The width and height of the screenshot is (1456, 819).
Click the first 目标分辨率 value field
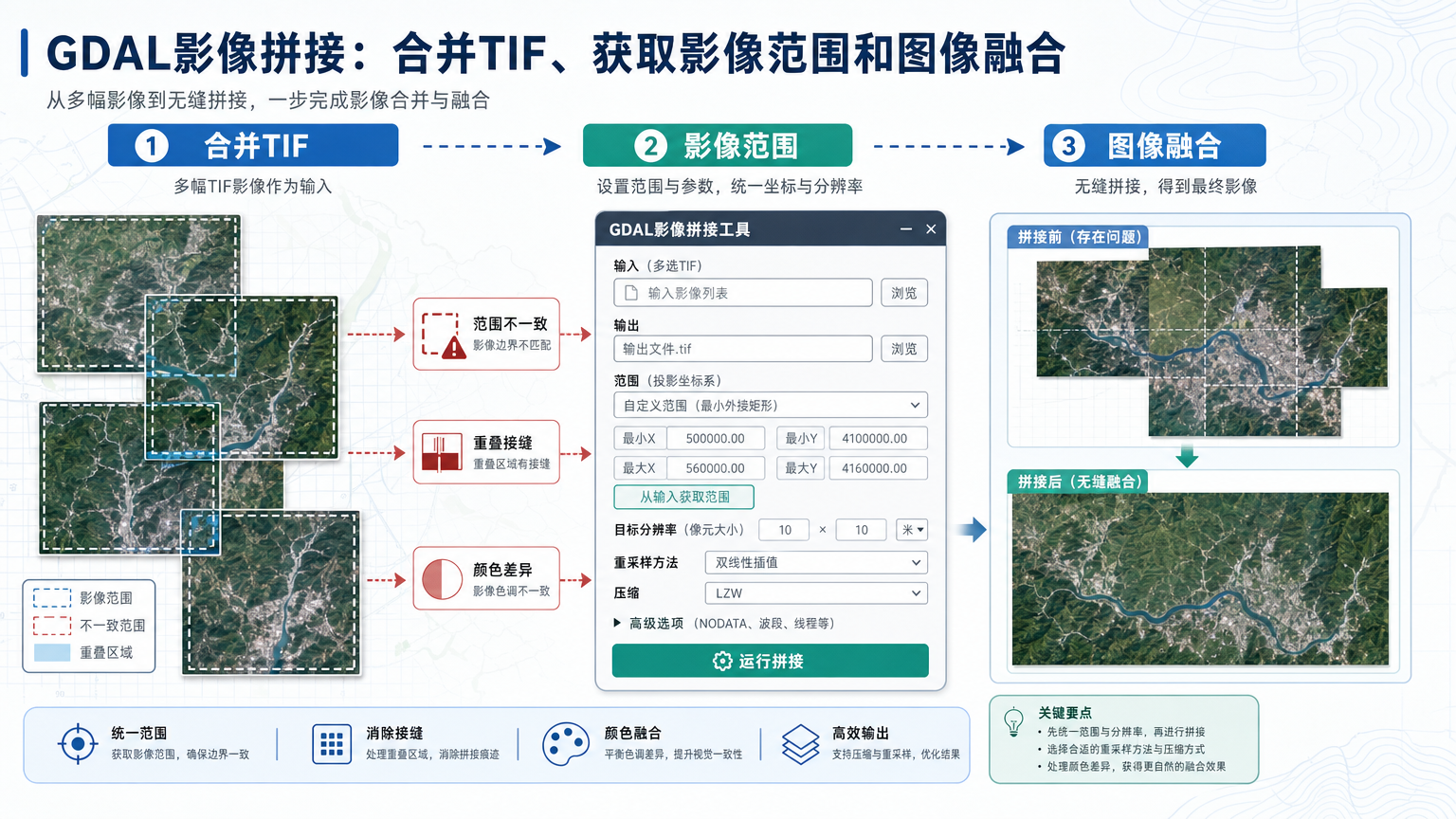point(785,530)
